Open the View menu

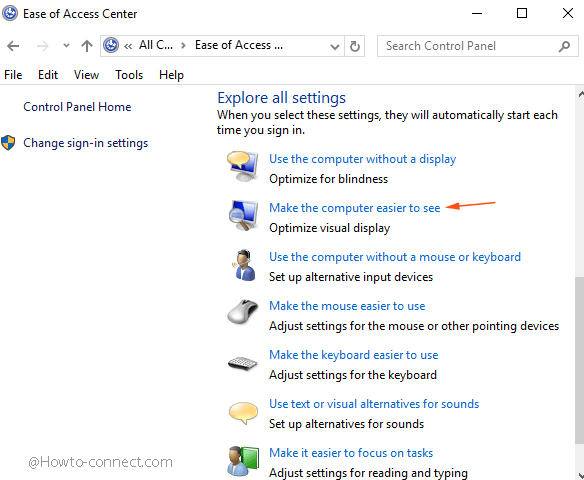(86, 75)
